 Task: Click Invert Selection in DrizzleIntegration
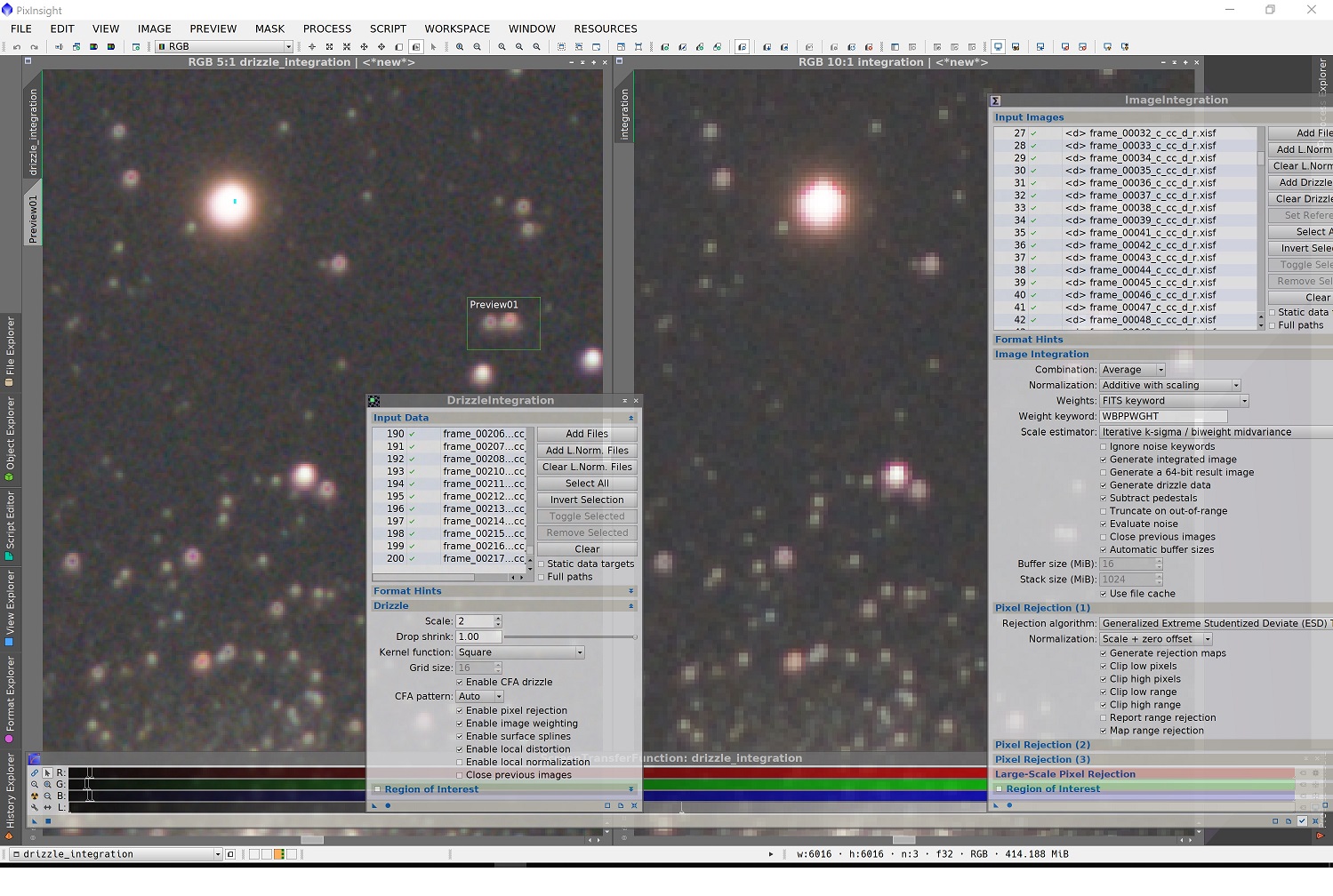pos(587,500)
